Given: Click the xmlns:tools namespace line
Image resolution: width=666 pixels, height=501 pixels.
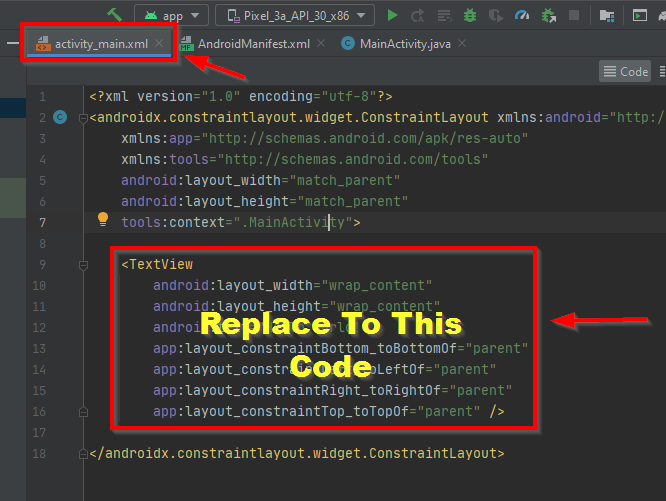Looking at the screenshot, I should point(305,159).
